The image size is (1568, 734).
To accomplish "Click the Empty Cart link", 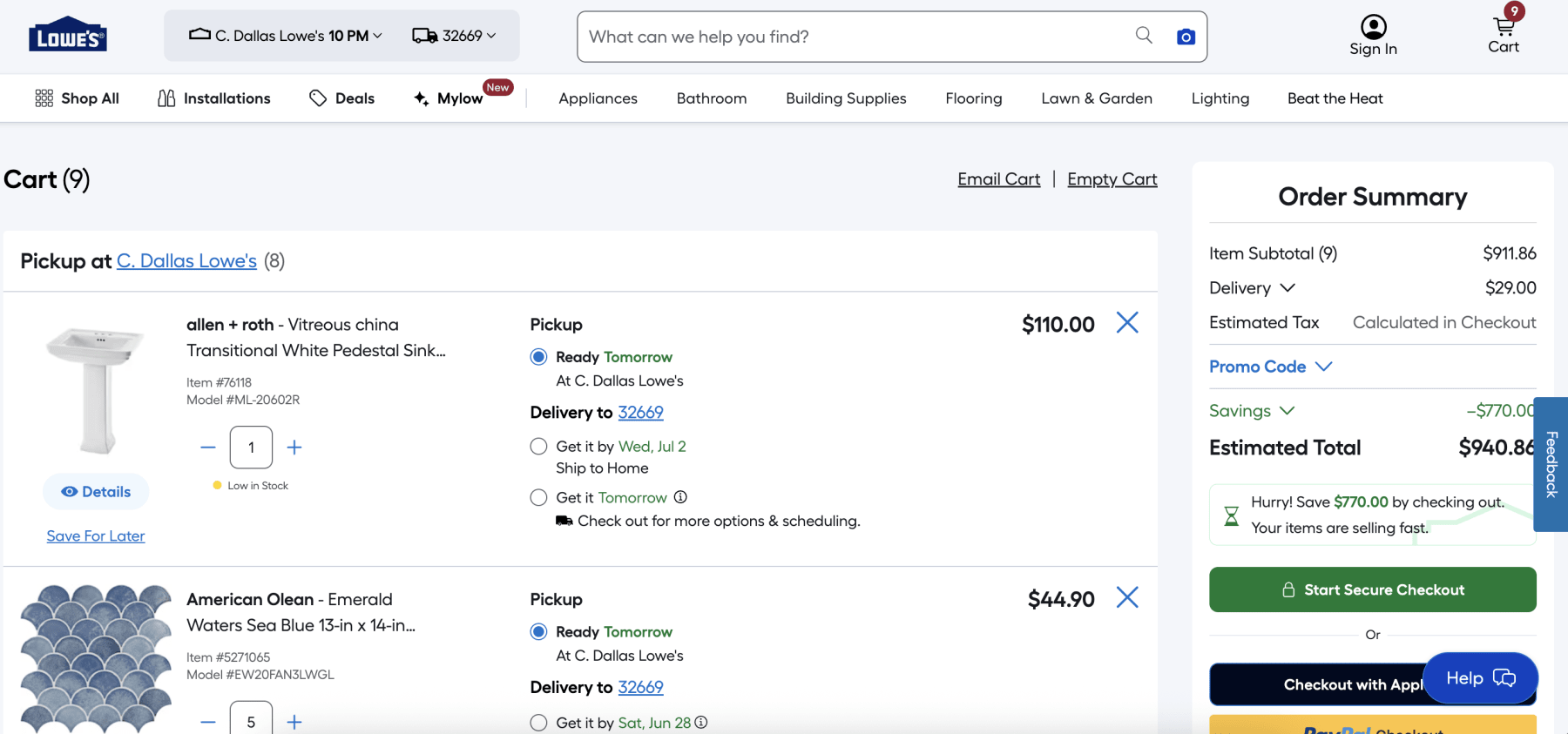I will (x=1112, y=179).
